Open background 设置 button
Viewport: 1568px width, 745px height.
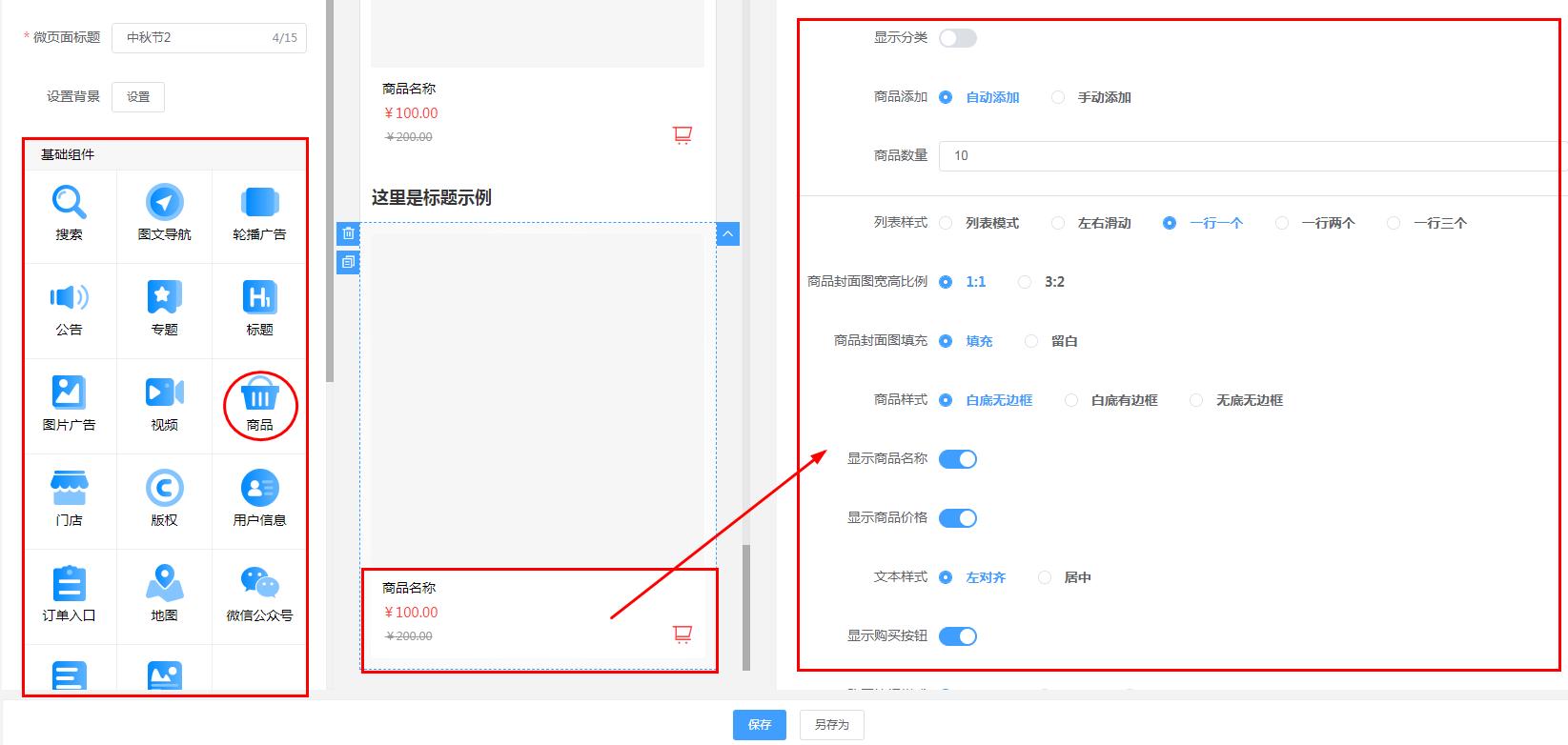click(138, 97)
